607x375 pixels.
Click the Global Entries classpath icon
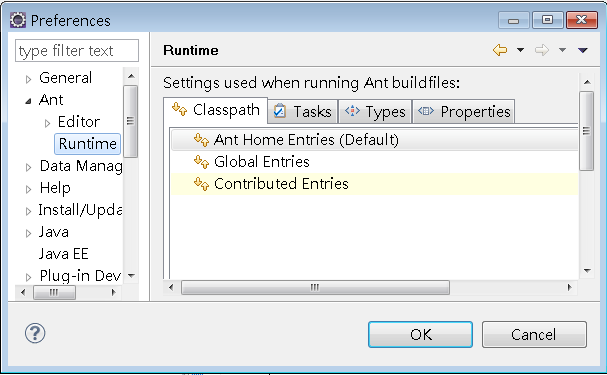click(201, 162)
